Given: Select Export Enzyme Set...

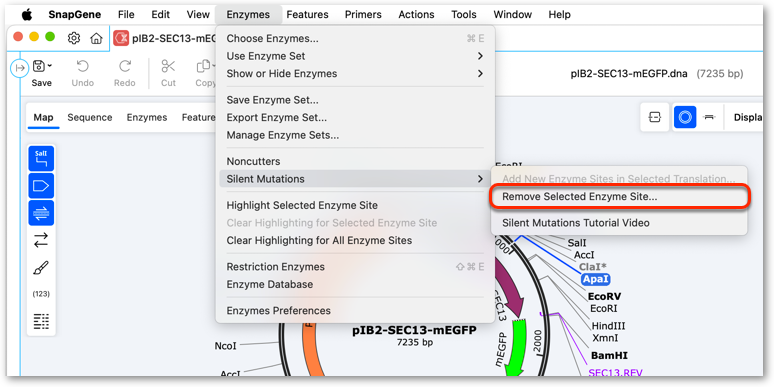Looking at the screenshot, I should pyautogui.click(x=355, y=117).
